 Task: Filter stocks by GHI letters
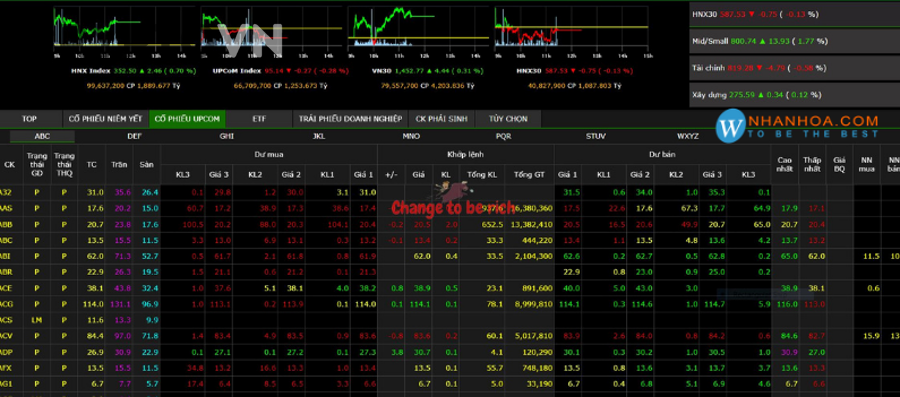point(227,137)
